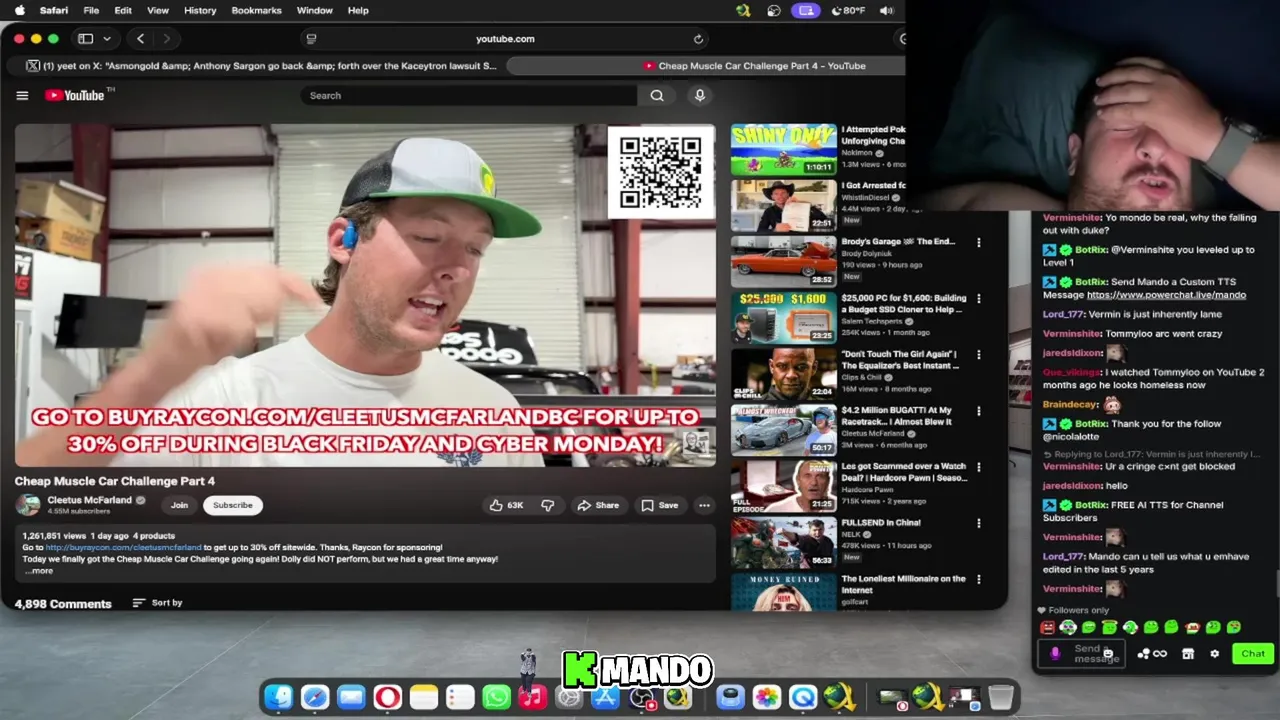Focus the YouTube Search input field
The height and width of the screenshot is (720, 1280).
468,96
